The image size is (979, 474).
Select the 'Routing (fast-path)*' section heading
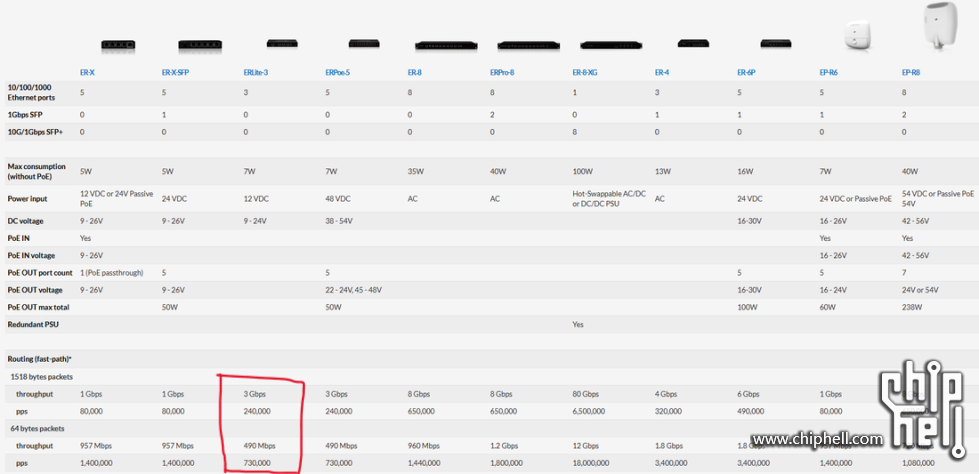(39, 359)
